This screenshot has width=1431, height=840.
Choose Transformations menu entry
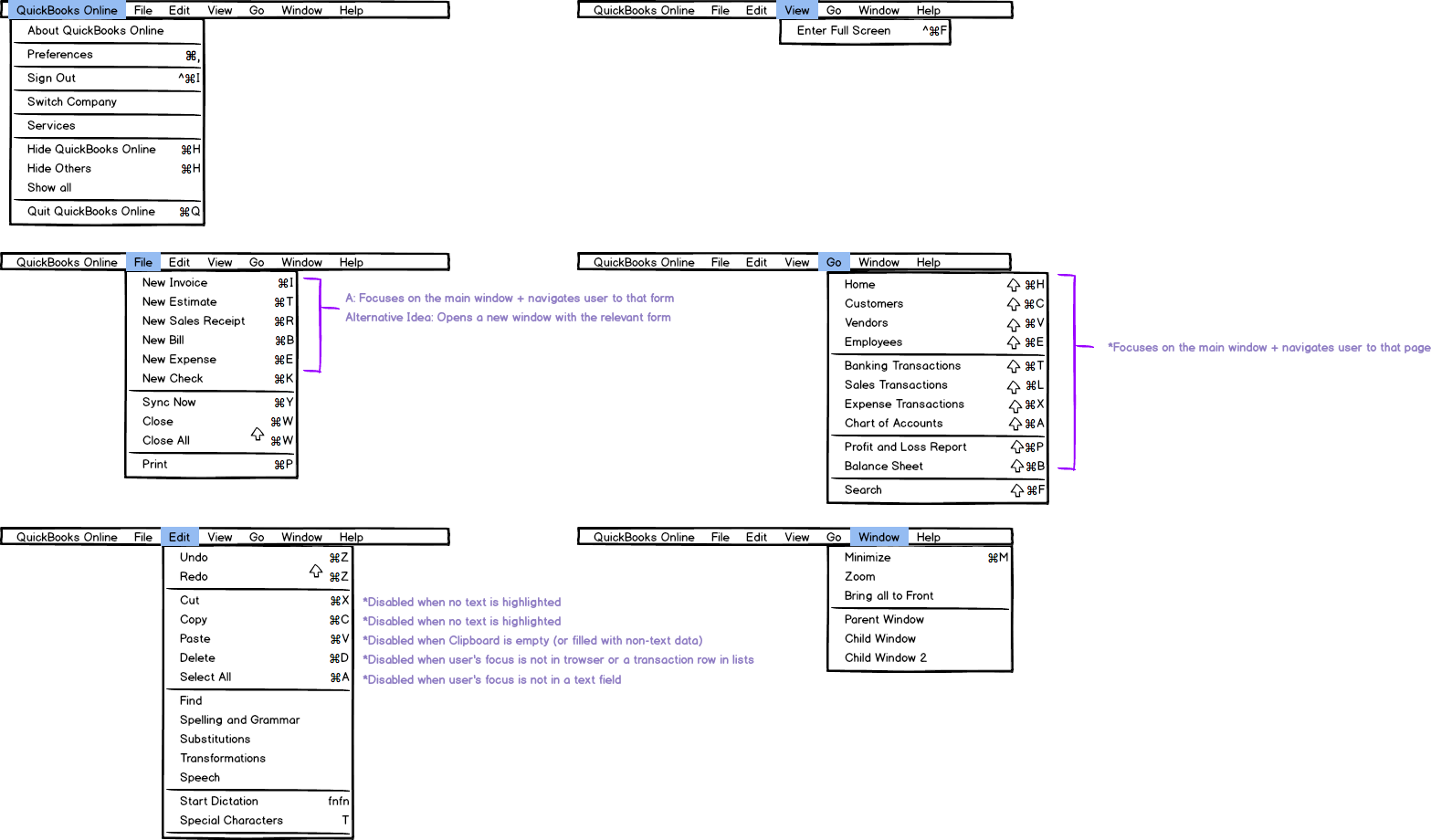(x=258, y=758)
